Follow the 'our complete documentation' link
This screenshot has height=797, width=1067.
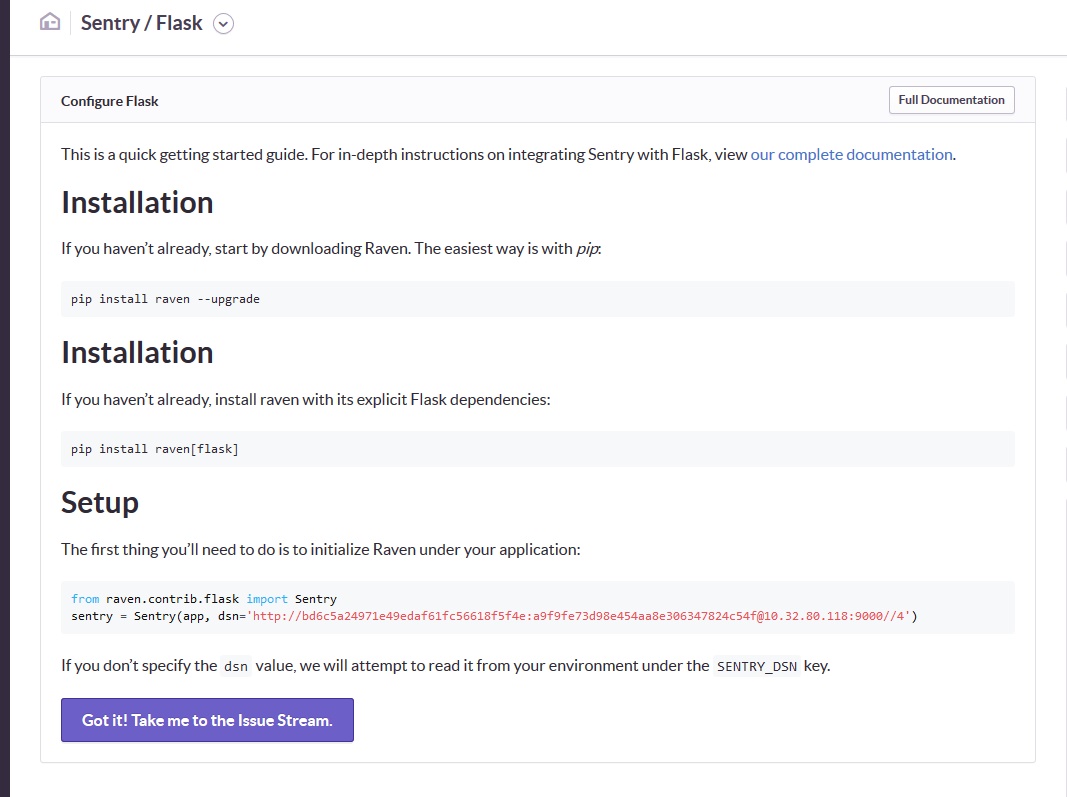pos(851,155)
